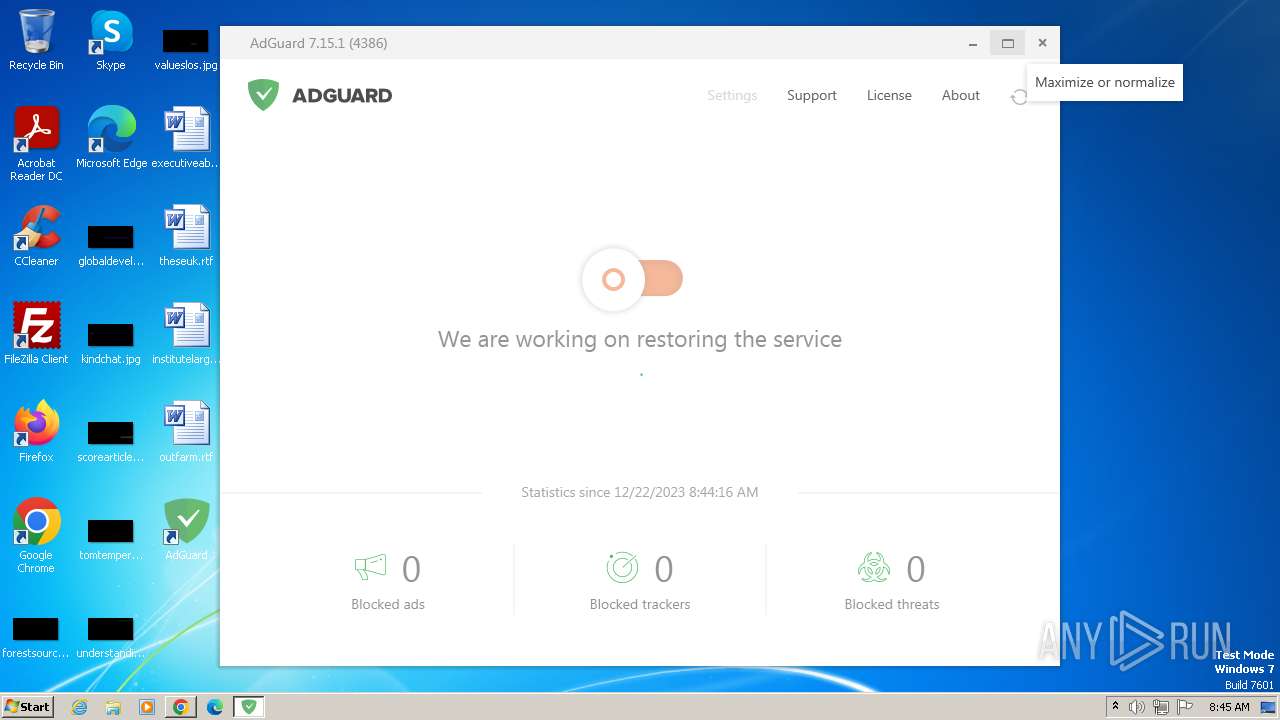Open the Skype desktop shortcut

click(x=111, y=40)
